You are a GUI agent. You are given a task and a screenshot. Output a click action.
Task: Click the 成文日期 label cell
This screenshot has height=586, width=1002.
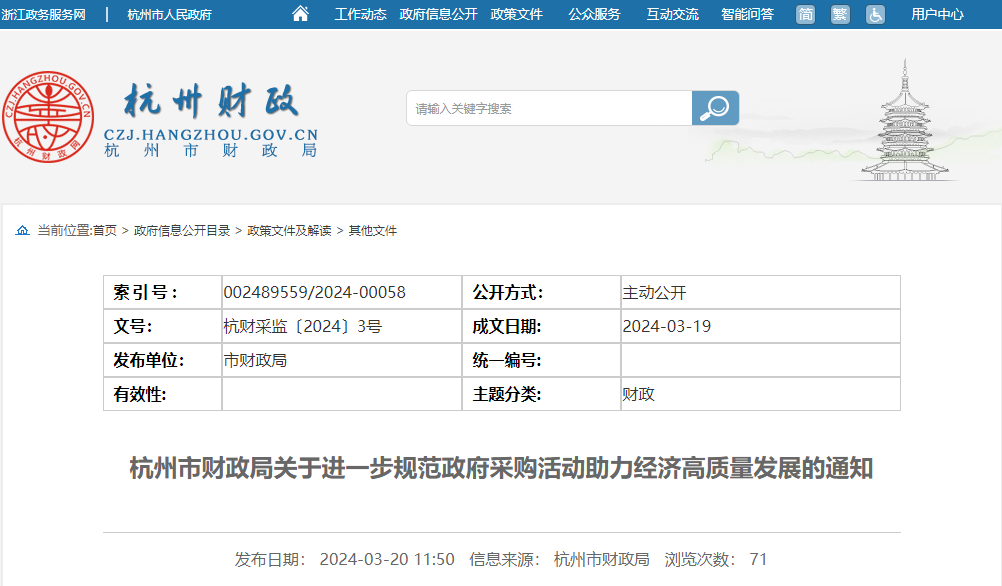541,326
